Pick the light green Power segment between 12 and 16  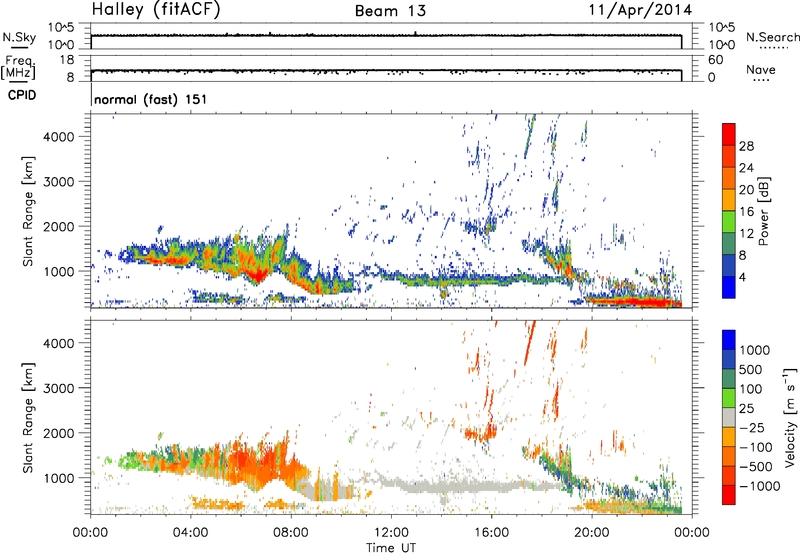click(729, 222)
